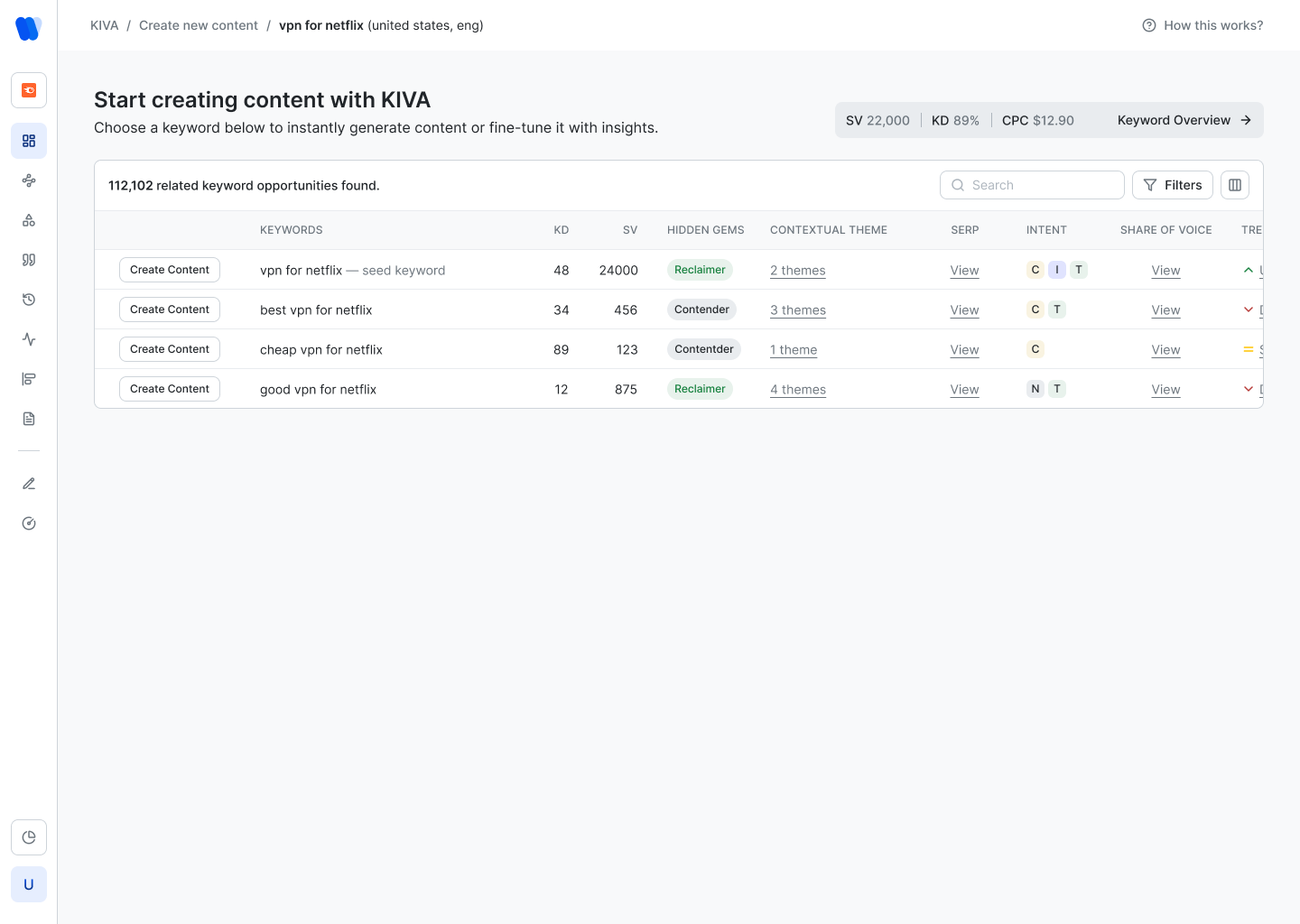This screenshot has width=1300, height=924.
Task: Toggle the table columns layout icon
Action: coord(1235,185)
